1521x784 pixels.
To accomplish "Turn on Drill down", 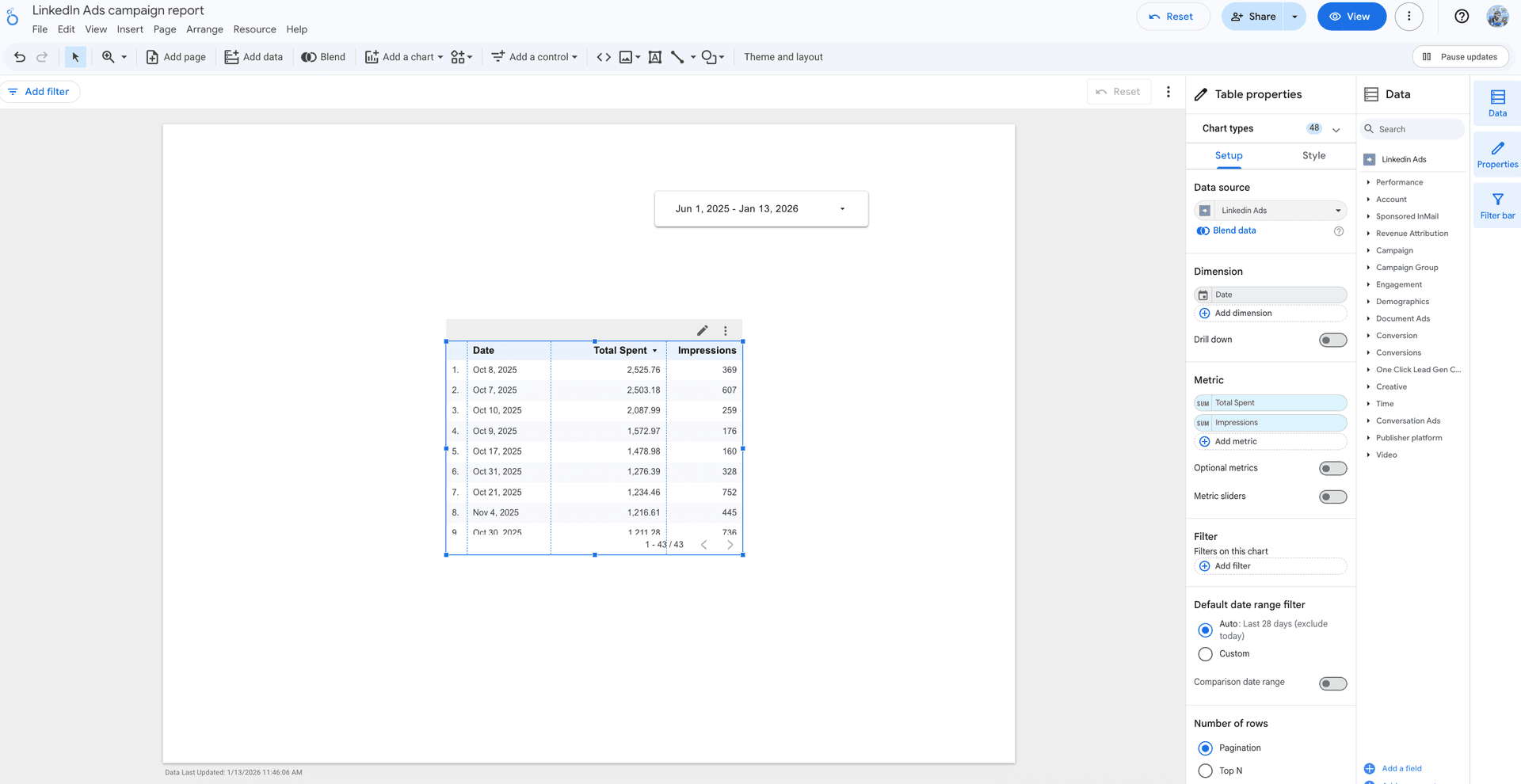I will click(1332, 339).
